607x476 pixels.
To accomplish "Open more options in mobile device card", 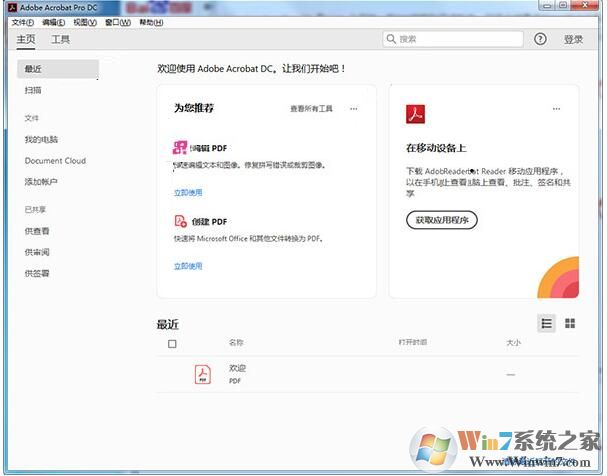I will (556, 109).
